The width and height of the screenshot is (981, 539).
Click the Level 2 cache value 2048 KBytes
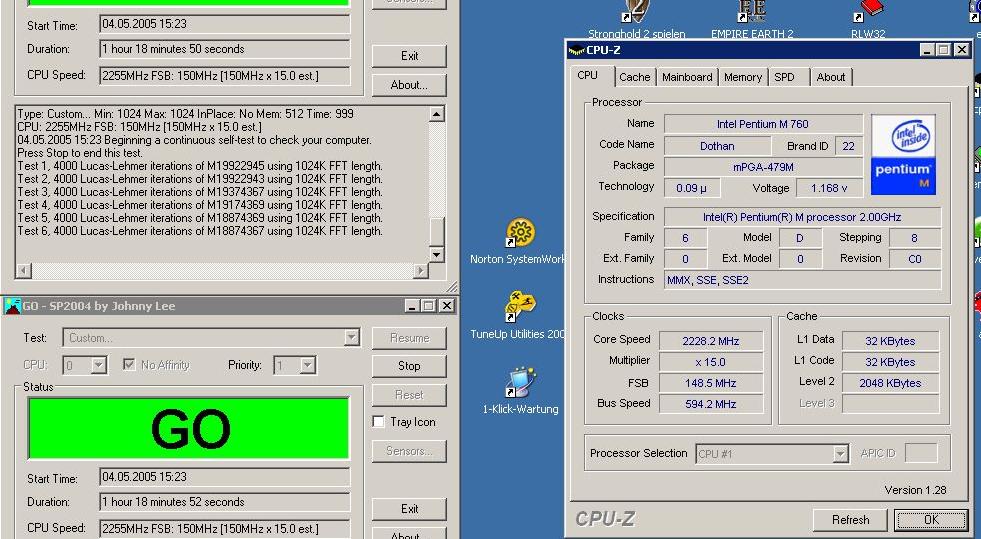[x=890, y=383]
